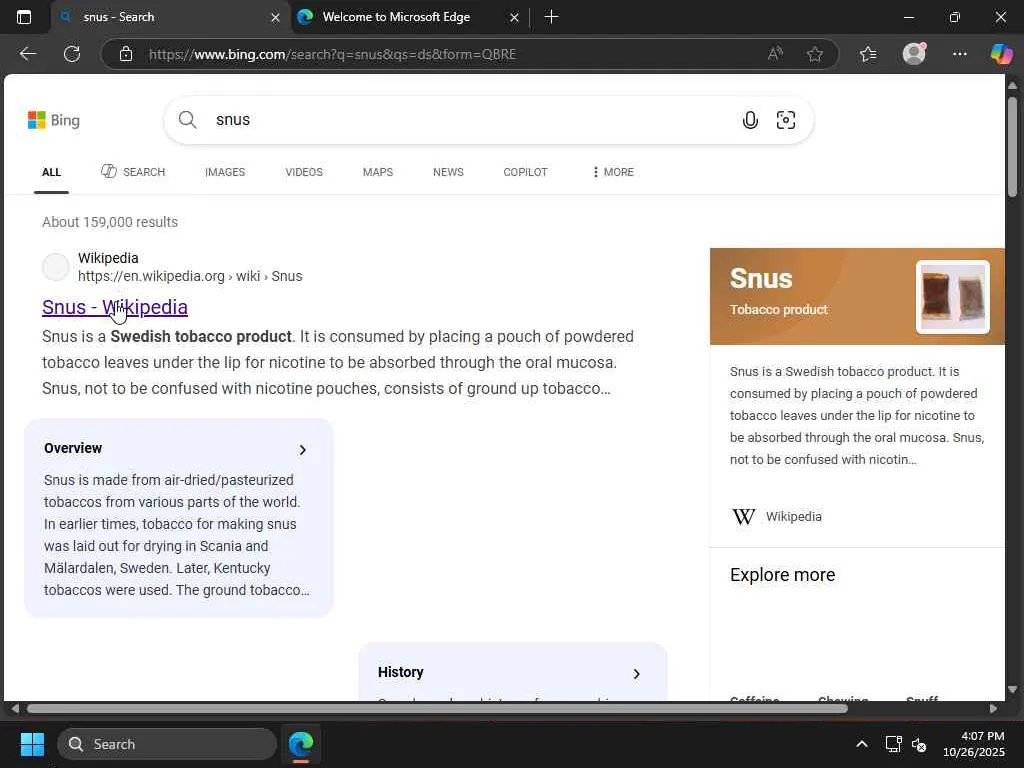Open the 'Snus - Wikipedia' result link
Screen dimensions: 1024x768
(115, 307)
